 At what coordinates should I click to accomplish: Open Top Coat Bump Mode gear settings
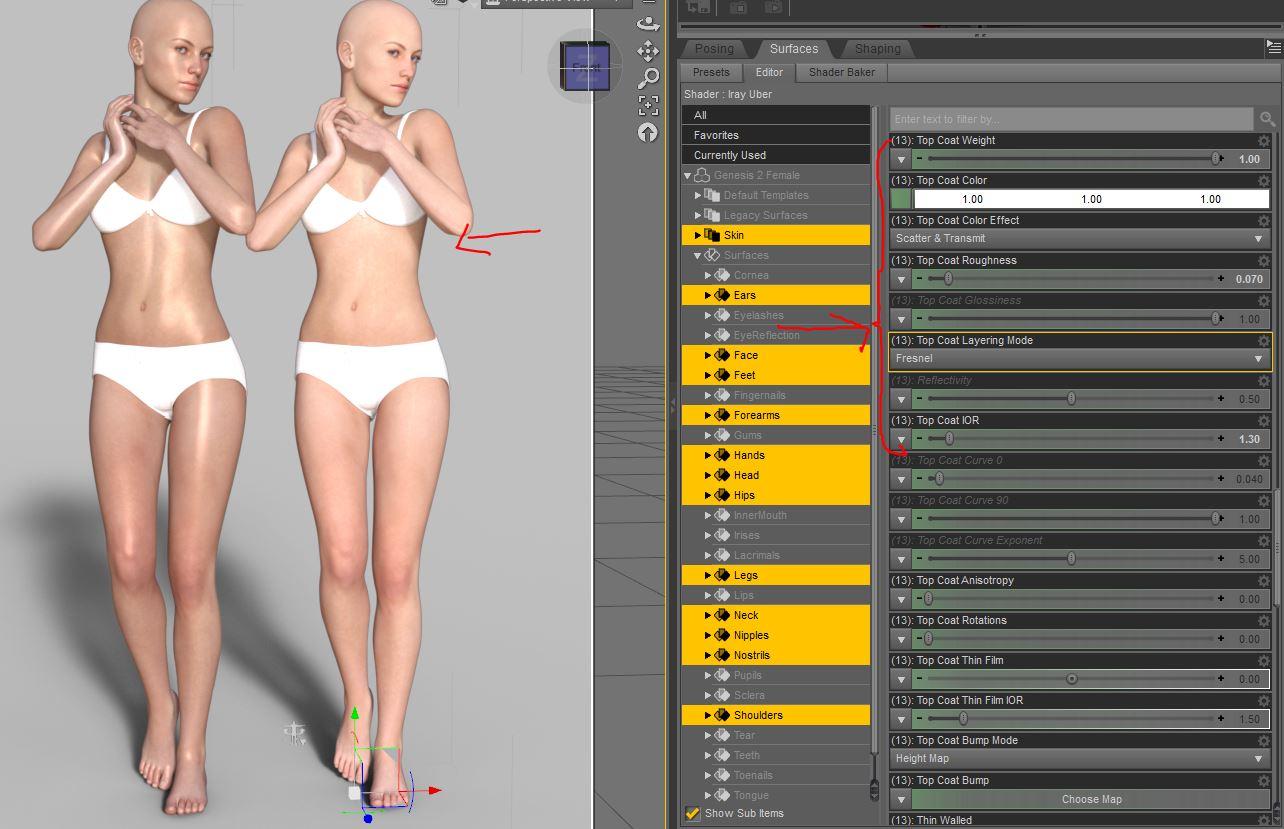tap(1264, 741)
